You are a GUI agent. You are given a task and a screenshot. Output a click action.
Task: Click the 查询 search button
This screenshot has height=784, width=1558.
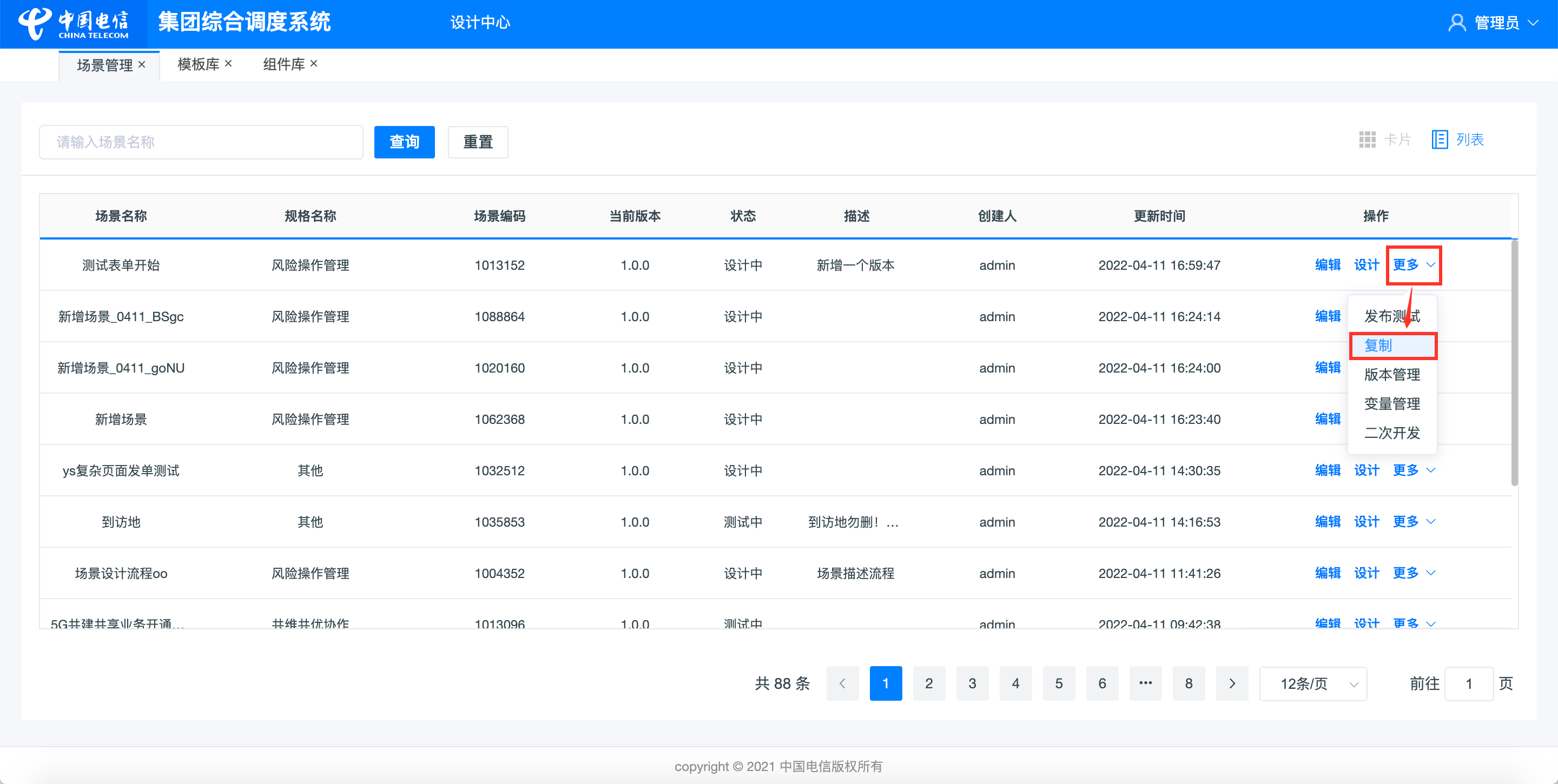click(x=404, y=142)
